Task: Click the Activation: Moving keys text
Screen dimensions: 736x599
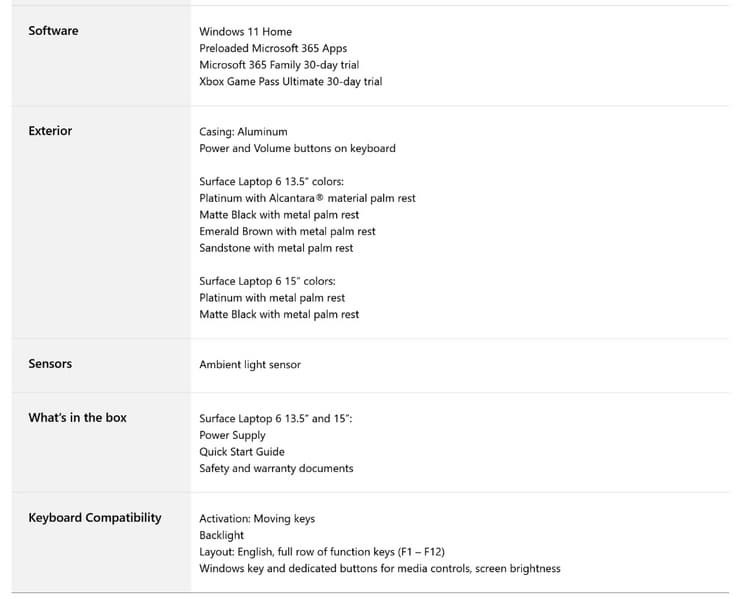Action: 256,519
